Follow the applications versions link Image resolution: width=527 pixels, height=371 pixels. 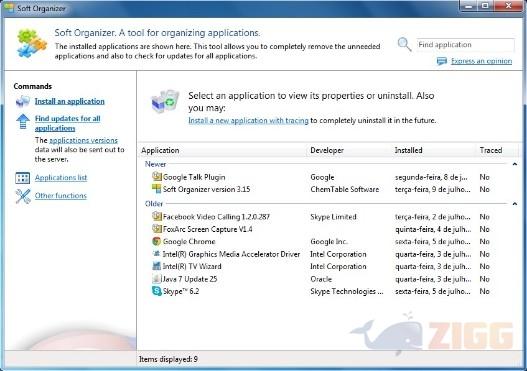pyautogui.click(x=84, y=140)
